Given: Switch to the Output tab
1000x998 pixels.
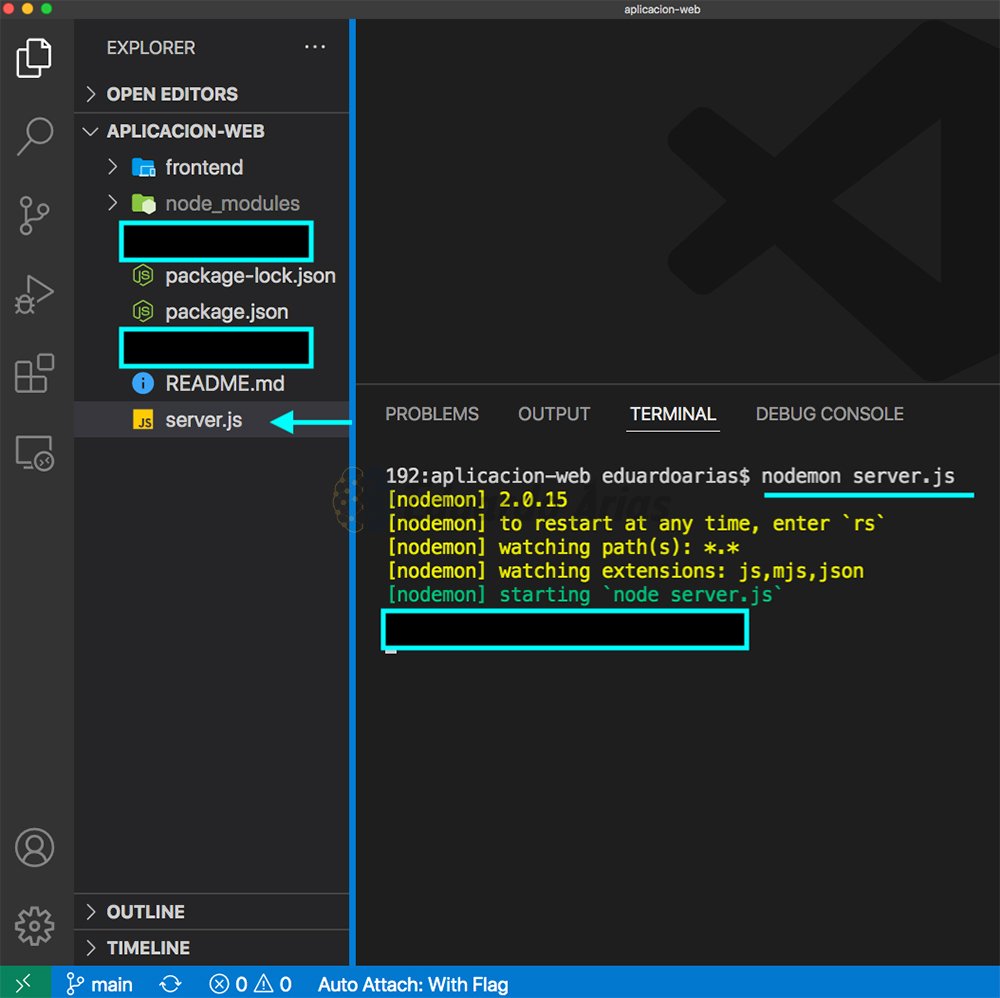Looking at the screenshot, I should [554, 414].
